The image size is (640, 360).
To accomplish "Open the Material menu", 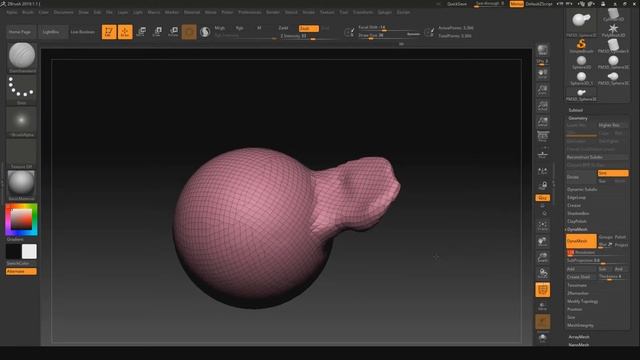I will click(192, 12).
